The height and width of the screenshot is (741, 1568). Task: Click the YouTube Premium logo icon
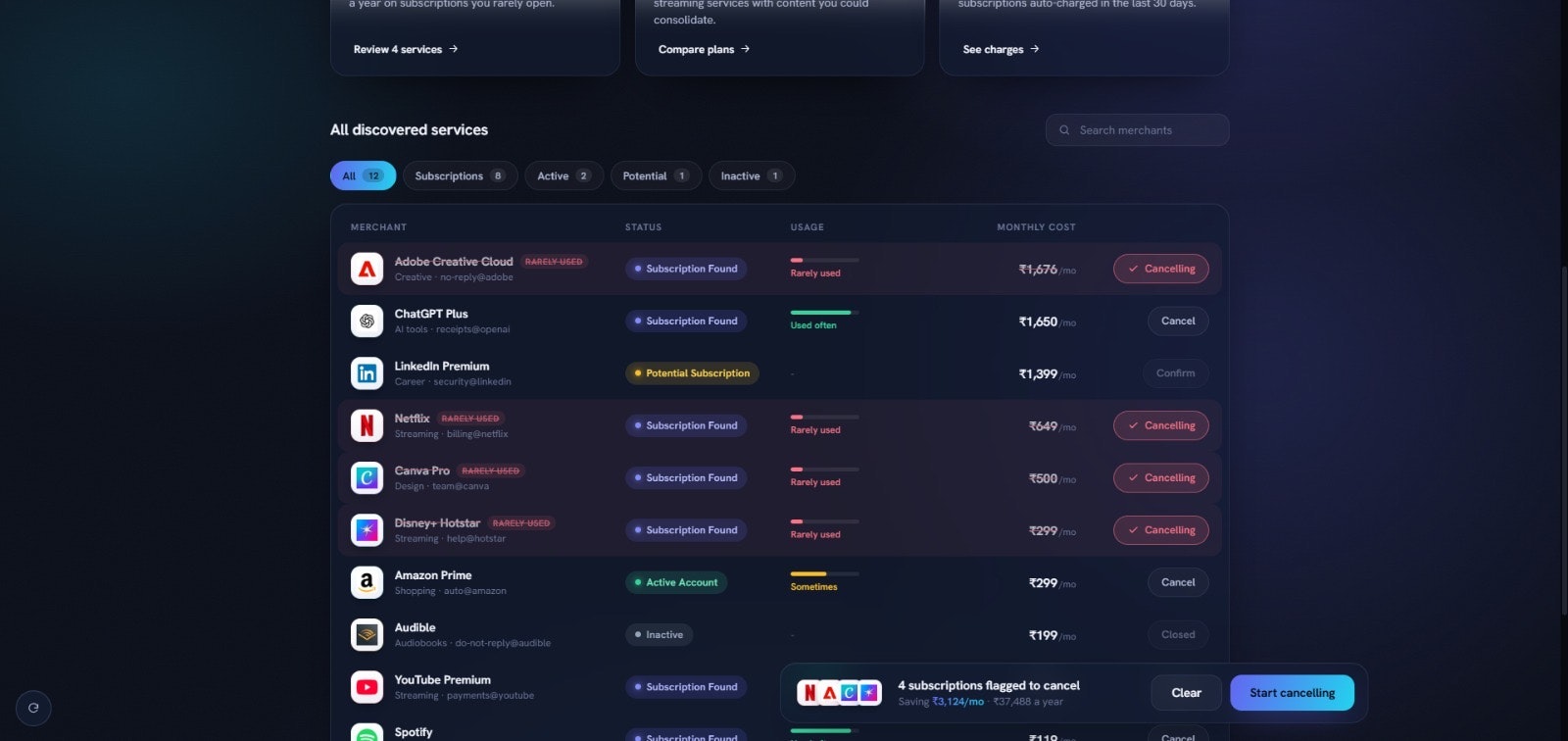tap(367, 687)
